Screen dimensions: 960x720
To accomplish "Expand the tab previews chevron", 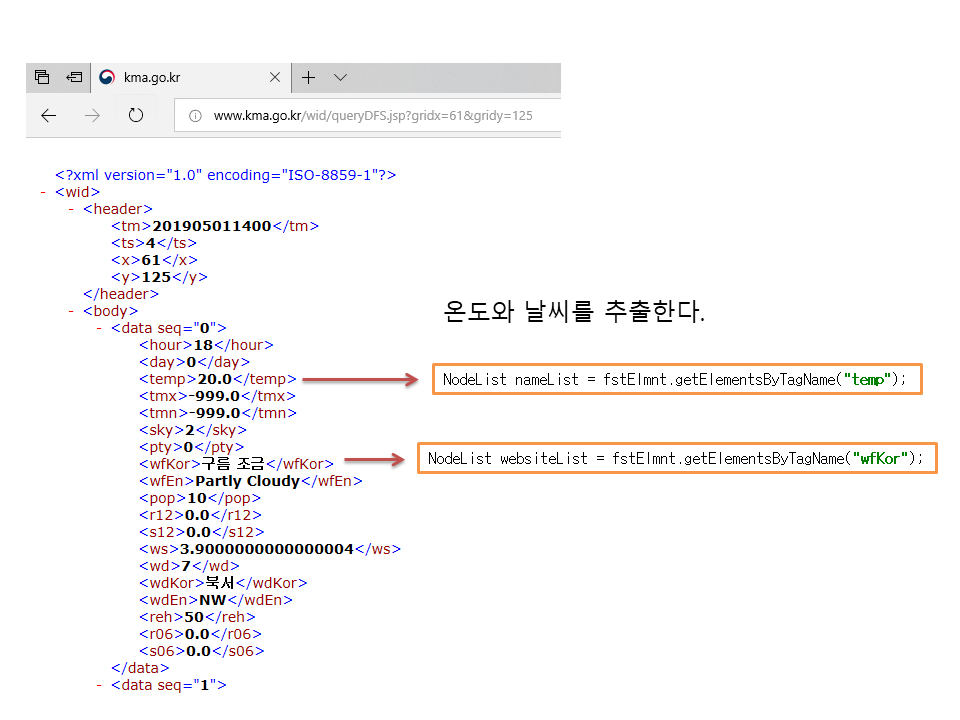I will click(x=340, y=77).
